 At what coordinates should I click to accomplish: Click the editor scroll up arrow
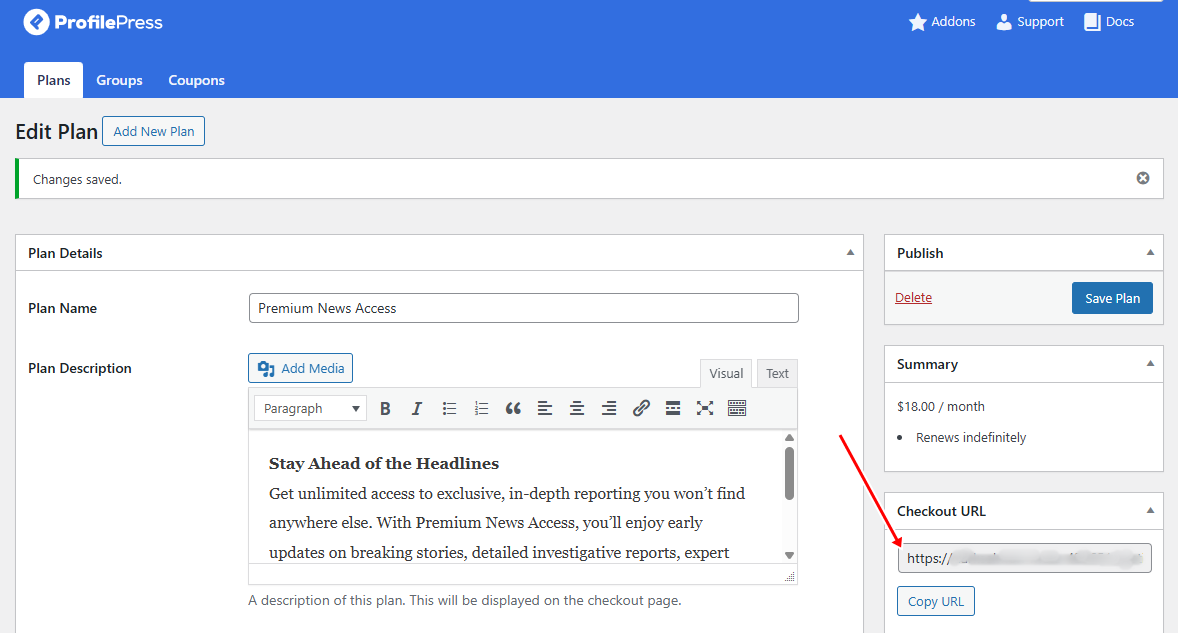789,438
